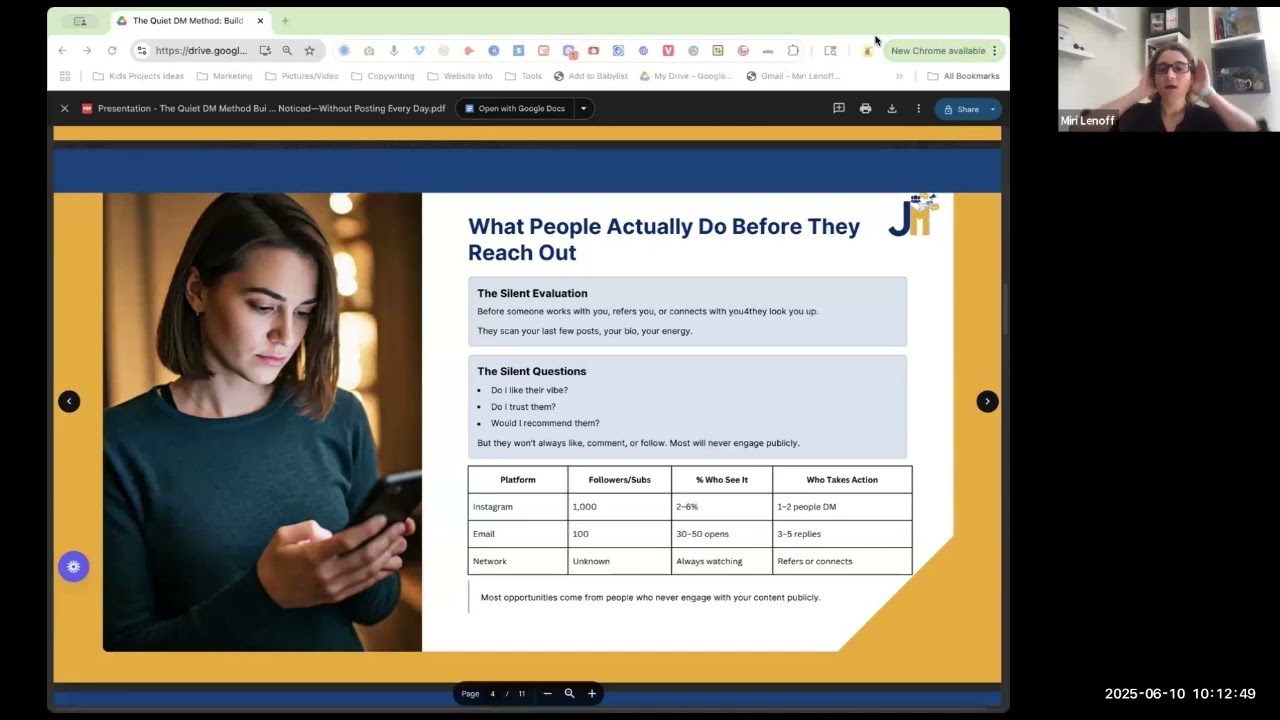This screenshot has height=720, width=1280.
Task: Bookmark this page with the star icon
Action: (x=310, y=51)
